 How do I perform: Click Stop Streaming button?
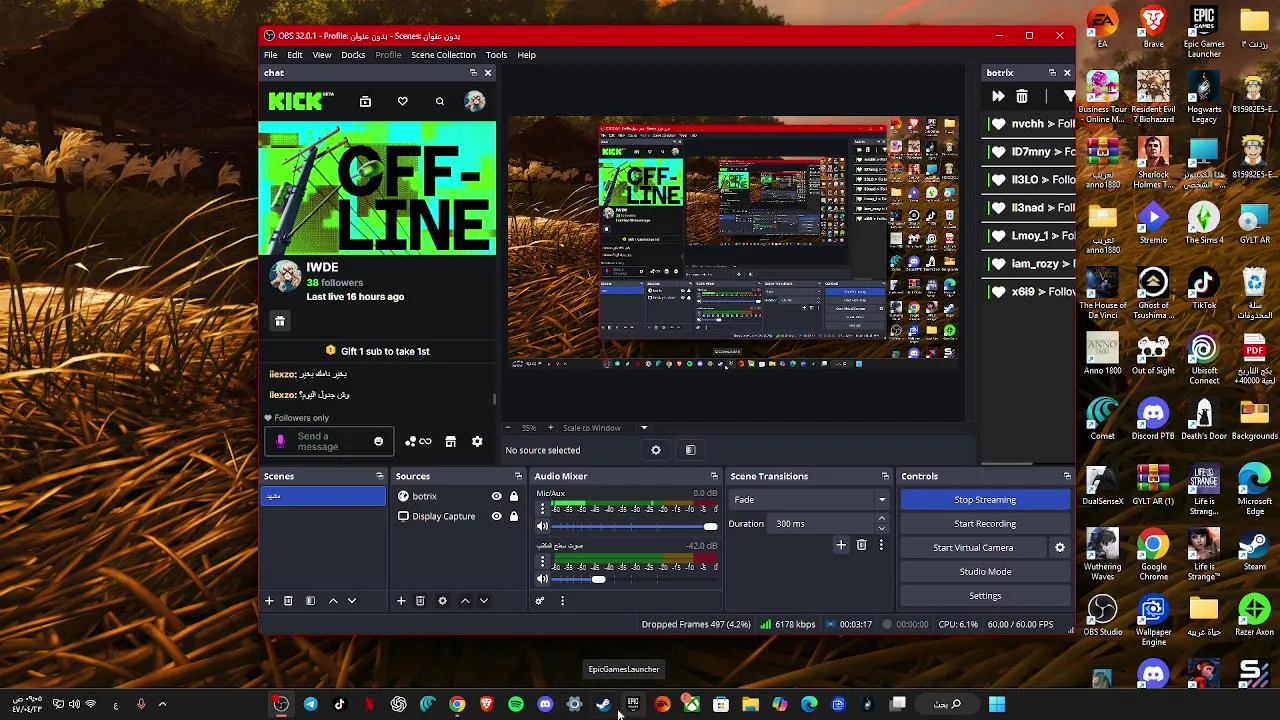click(x=985, y=500)
